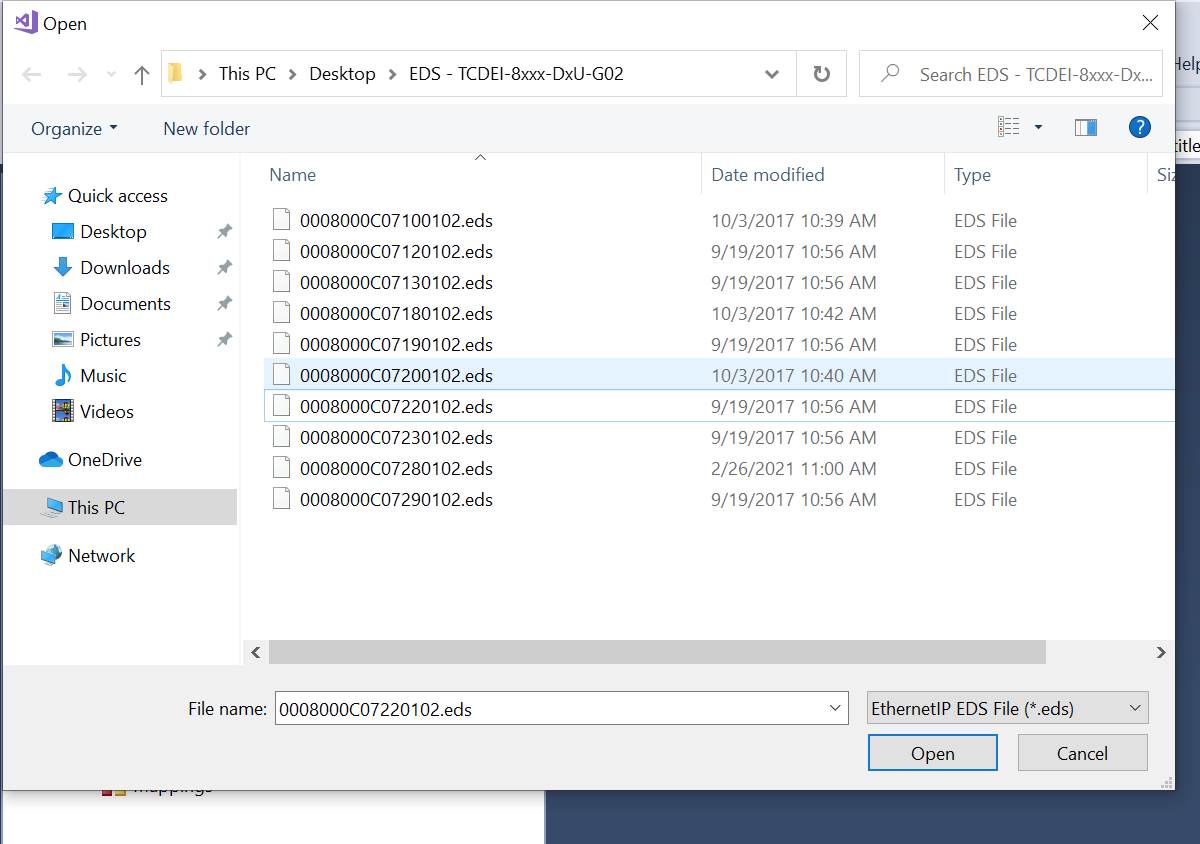
Task: Click the date 2/26/2021 11:00 AM
Action: point(793,469)
